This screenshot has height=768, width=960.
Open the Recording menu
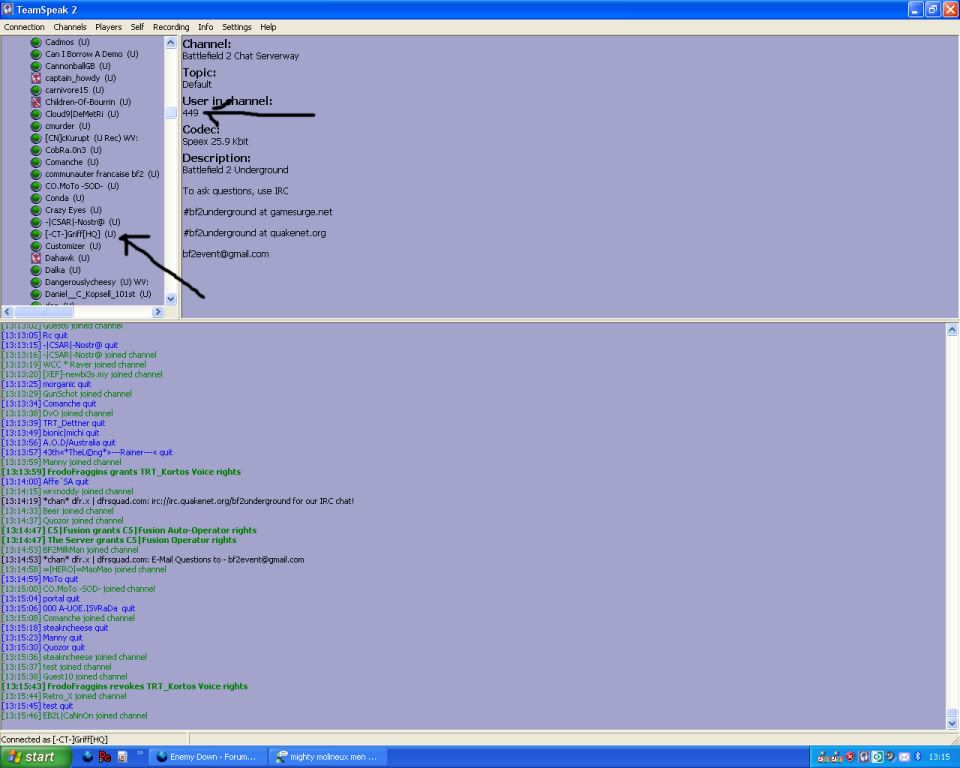pyautogui.click(x=171, y=27)
